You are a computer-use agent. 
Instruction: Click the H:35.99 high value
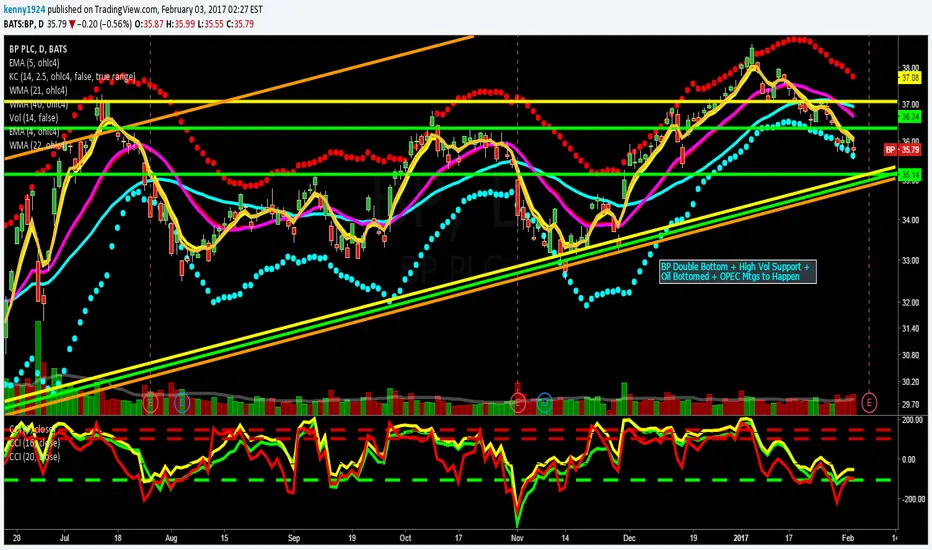[181, 24]
